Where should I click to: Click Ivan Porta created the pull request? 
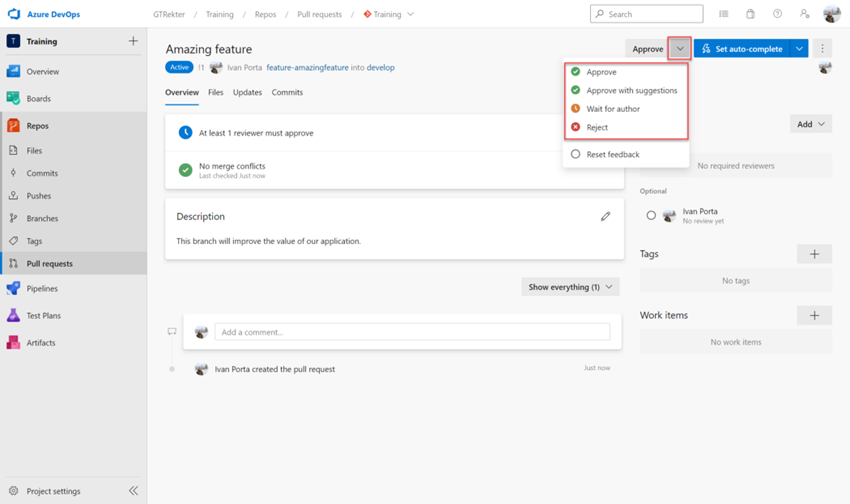[275, 369]
